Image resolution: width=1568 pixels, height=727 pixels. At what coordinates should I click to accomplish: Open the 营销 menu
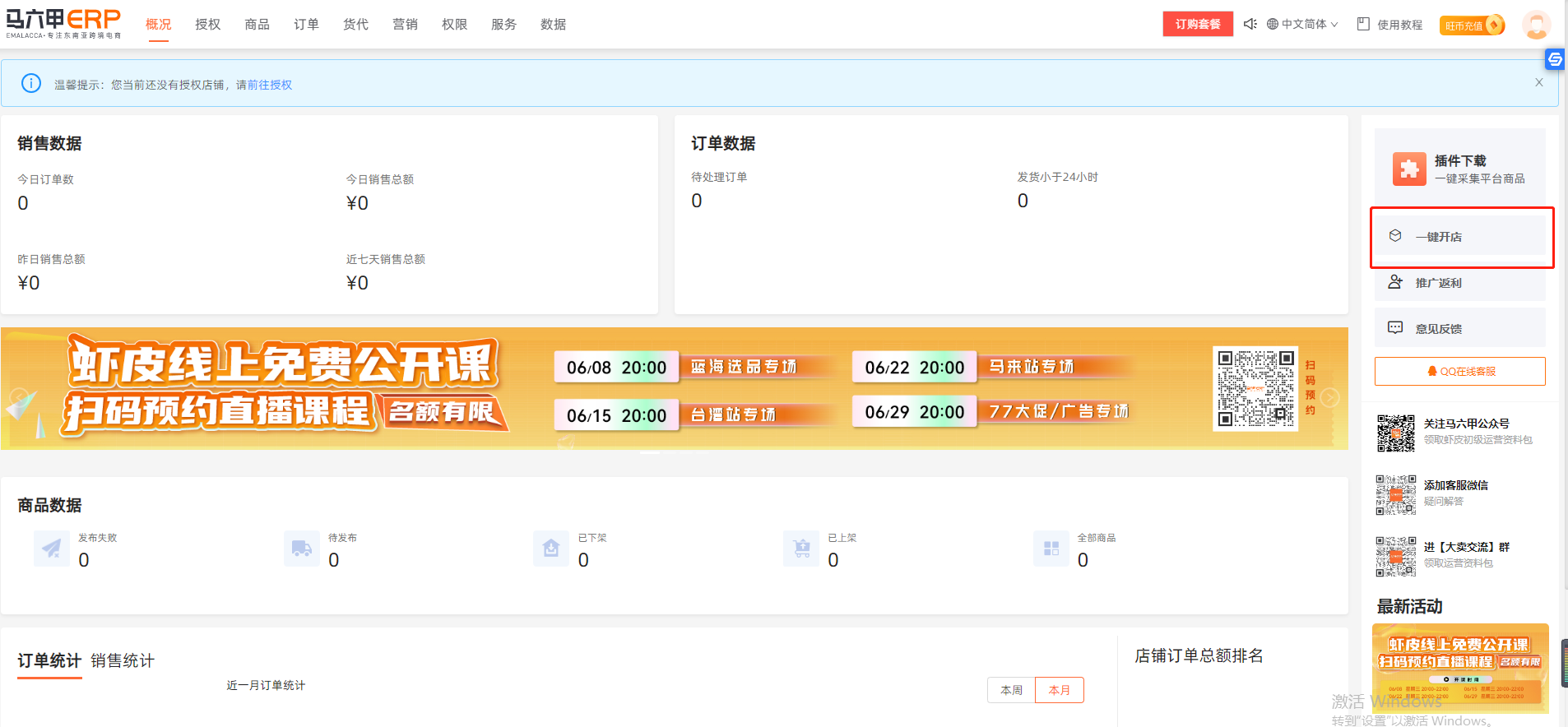(406, 25)
